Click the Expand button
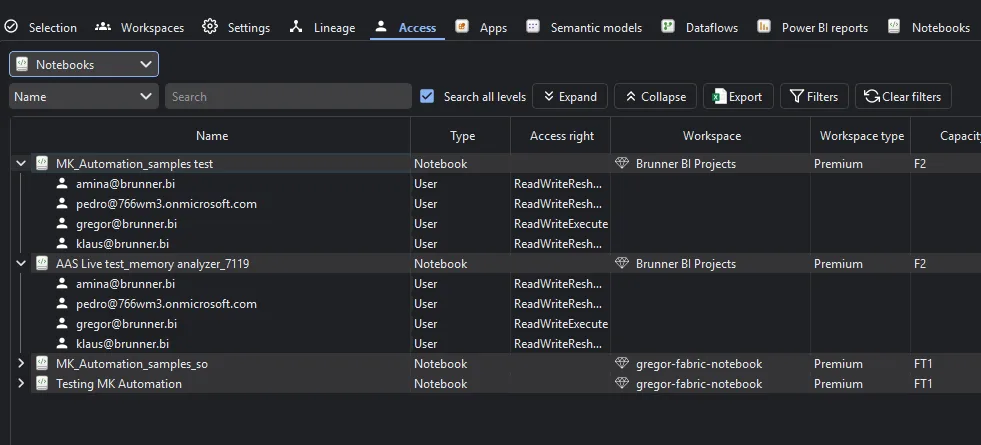Screen dimensions: 981x445 [570, 96]
